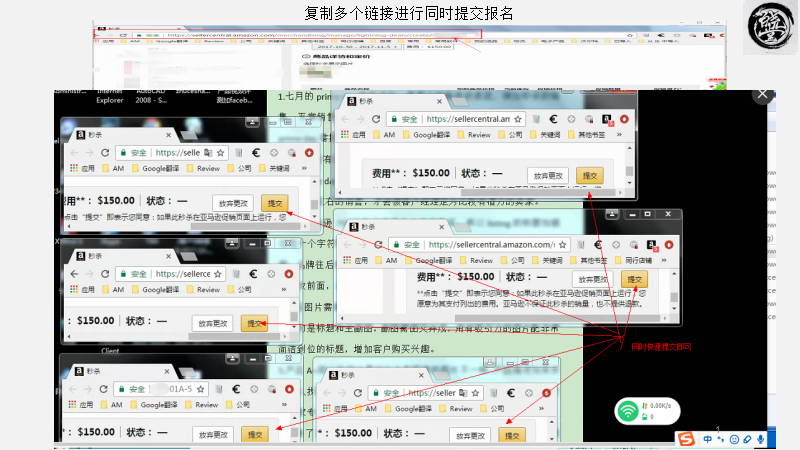The image size is (800, 450).
Task: Expand bookmark overflow » in the top-right window
Action: [619, 135]
